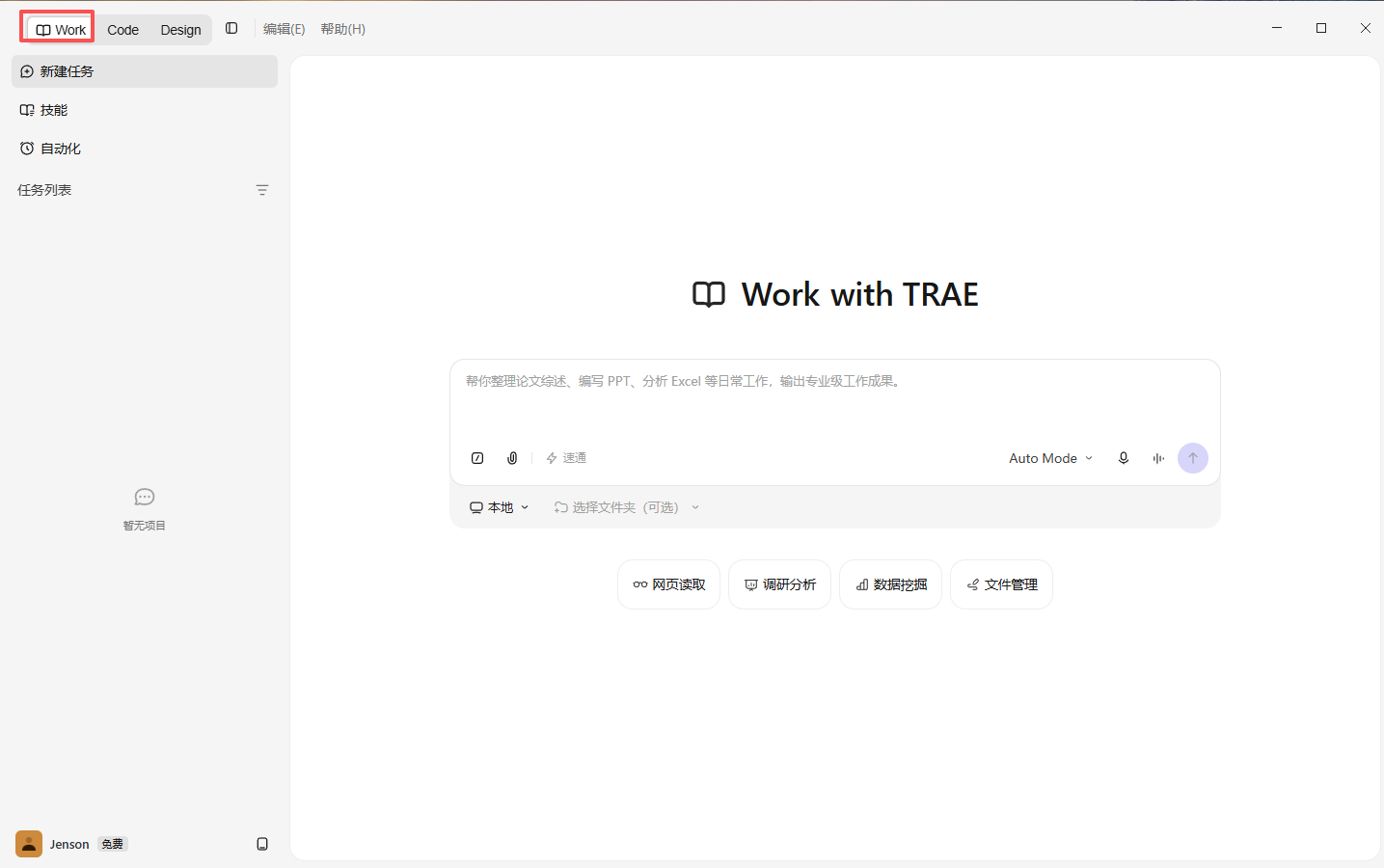Screen dimensions: 1384x868
Task: Click the microphone voice input icon
Action: pyautogui.click(x=1124, y=458)
